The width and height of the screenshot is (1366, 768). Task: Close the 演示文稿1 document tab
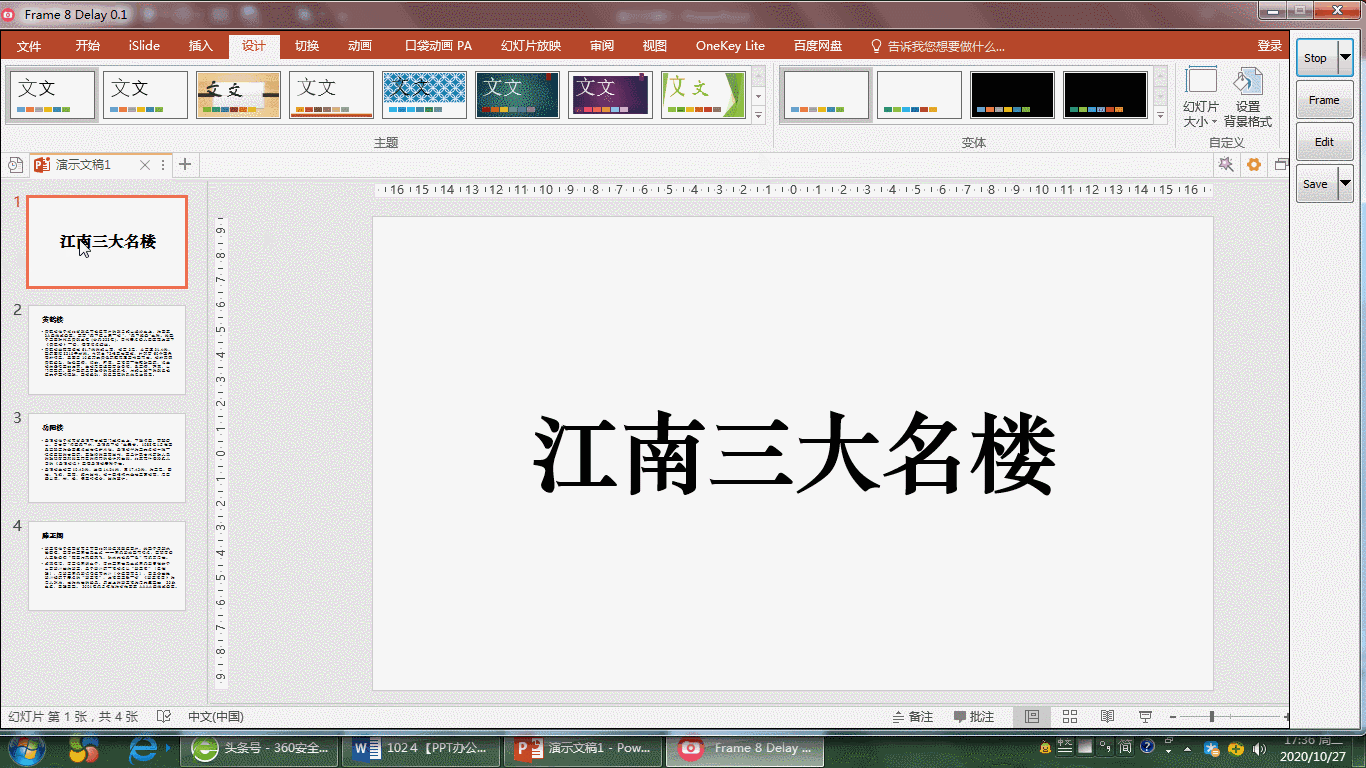tap(145, 165)
